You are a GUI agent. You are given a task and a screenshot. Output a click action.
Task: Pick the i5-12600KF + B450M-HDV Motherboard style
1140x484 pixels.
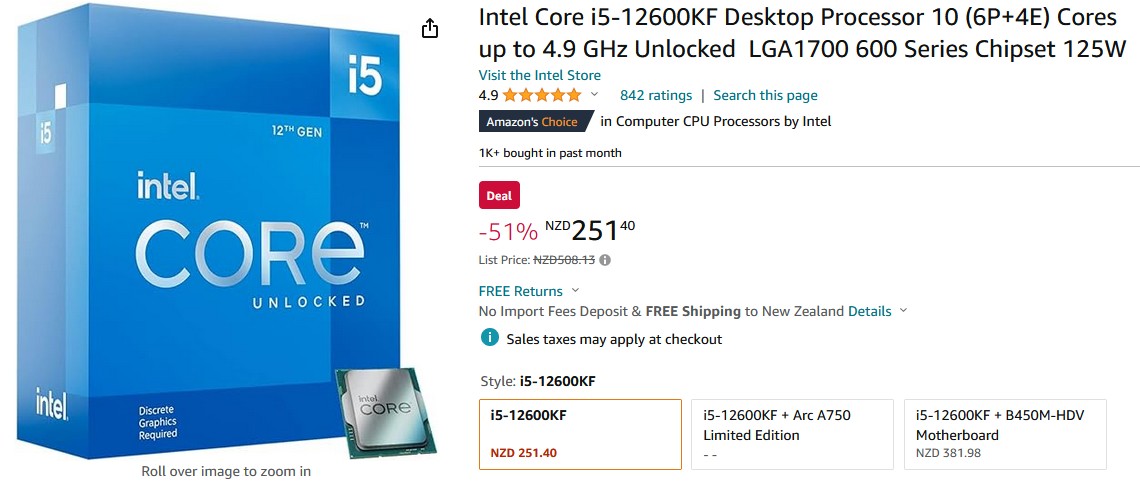click(1004, 434)
